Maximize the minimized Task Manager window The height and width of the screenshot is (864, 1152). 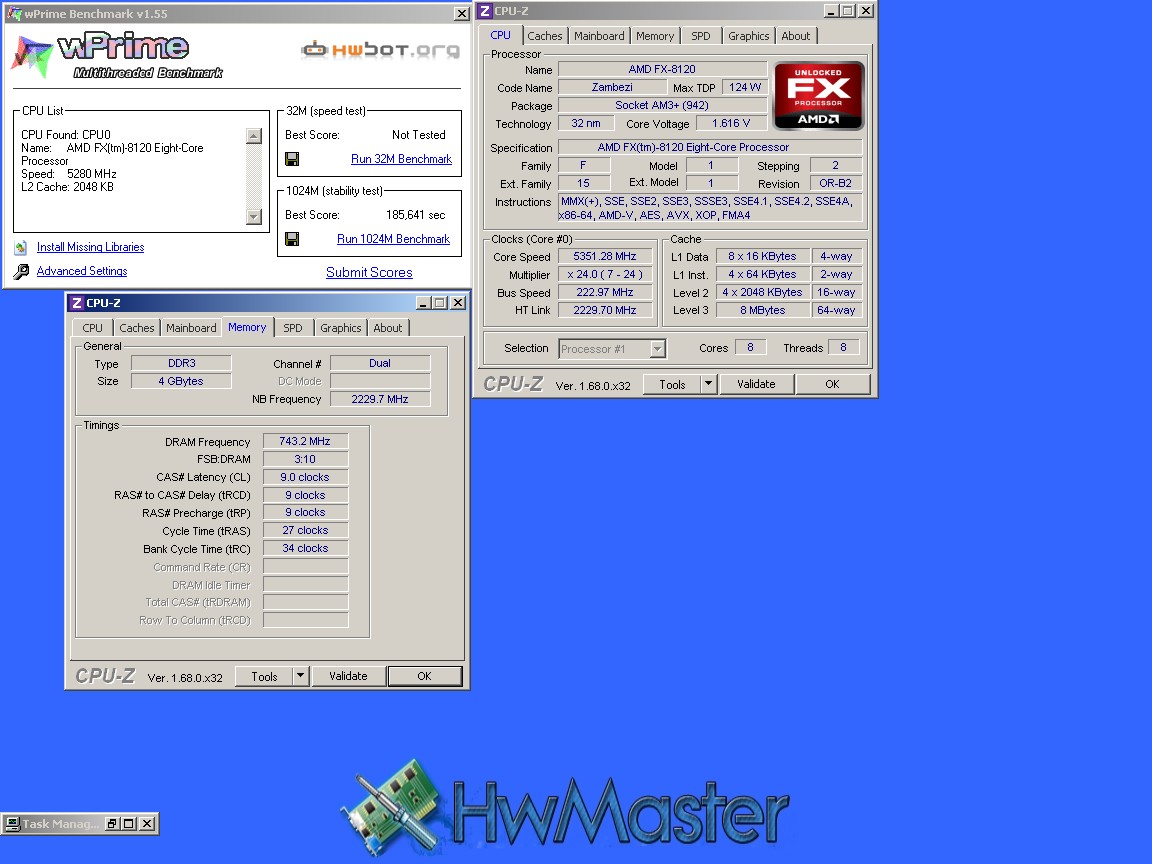point(129,824)
